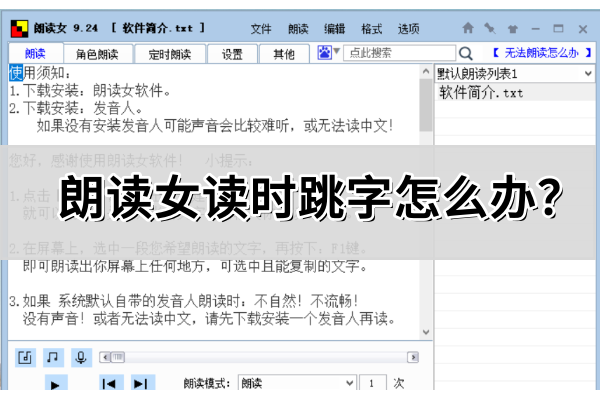Switch to the 角色朗读 tab

click(98, 54)
